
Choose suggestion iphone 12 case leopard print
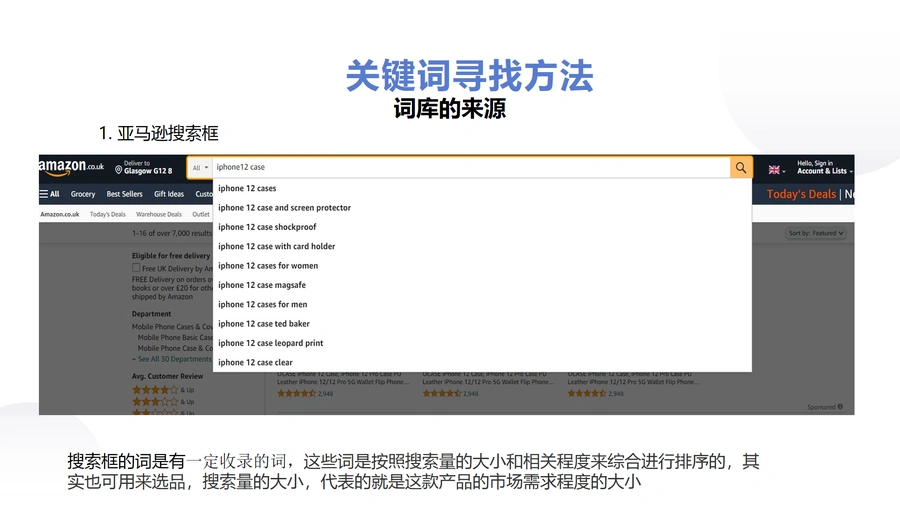(482, 343)
